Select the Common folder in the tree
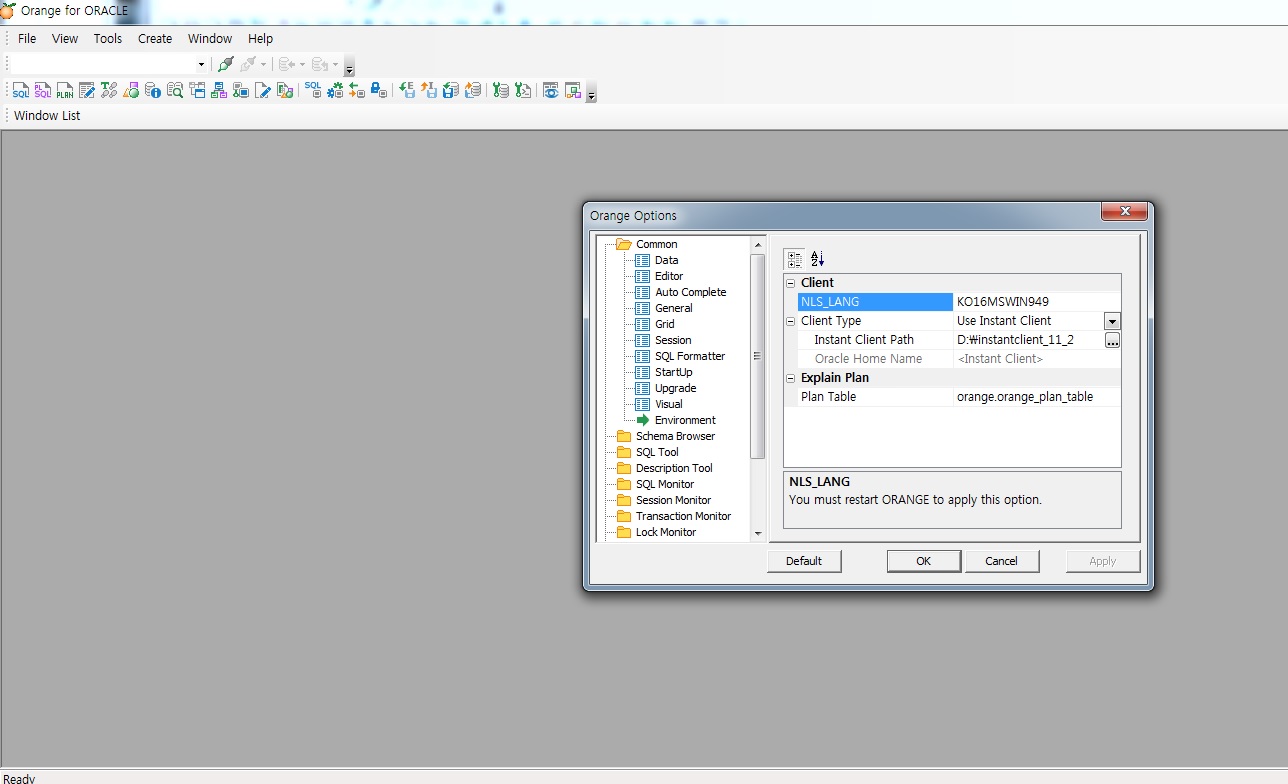Viewport: 1288px width, 784px height. (656, 244)
